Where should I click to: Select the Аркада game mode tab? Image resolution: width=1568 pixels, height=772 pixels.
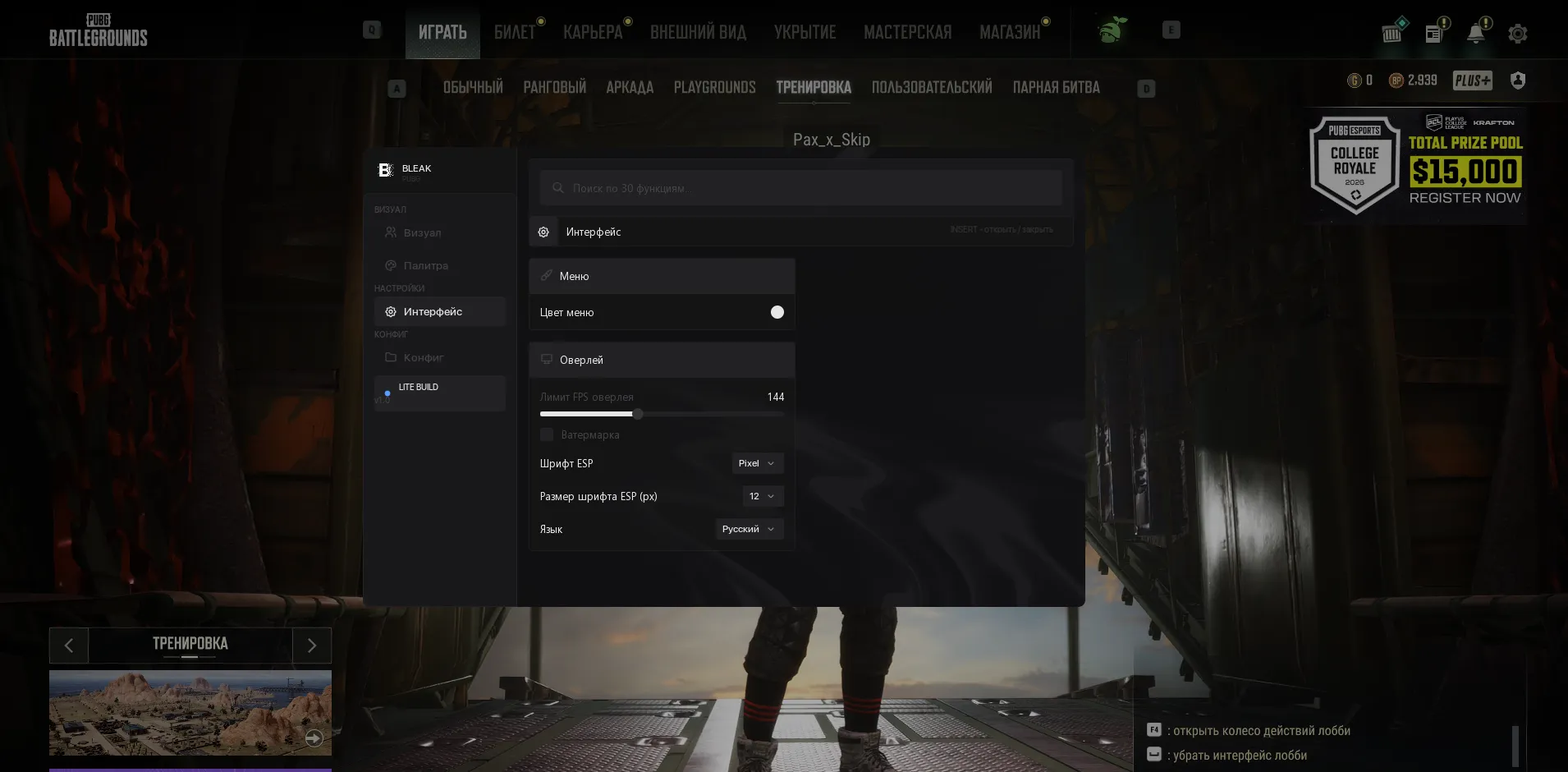630,87
